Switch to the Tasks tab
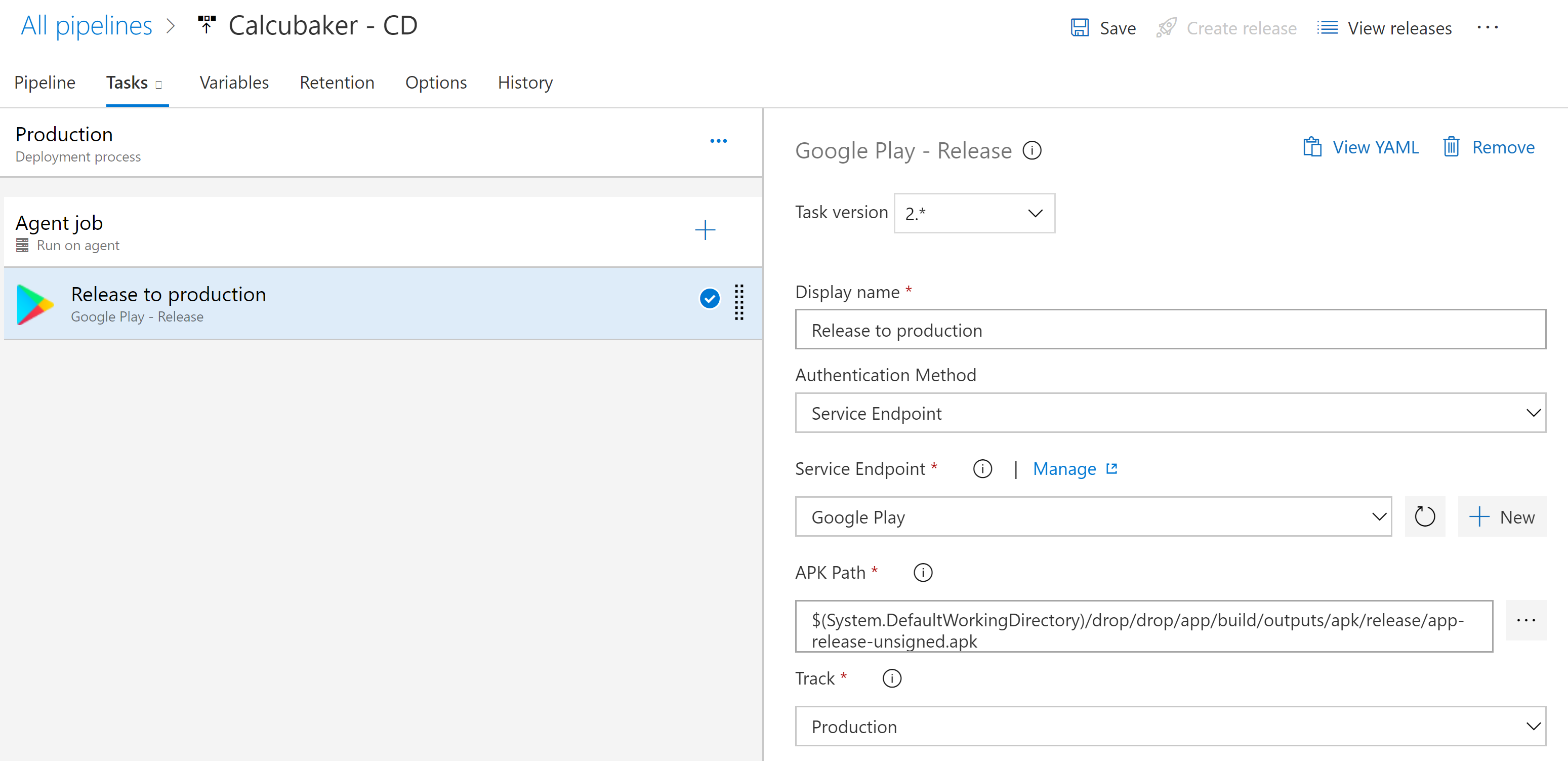 [127, 83]
